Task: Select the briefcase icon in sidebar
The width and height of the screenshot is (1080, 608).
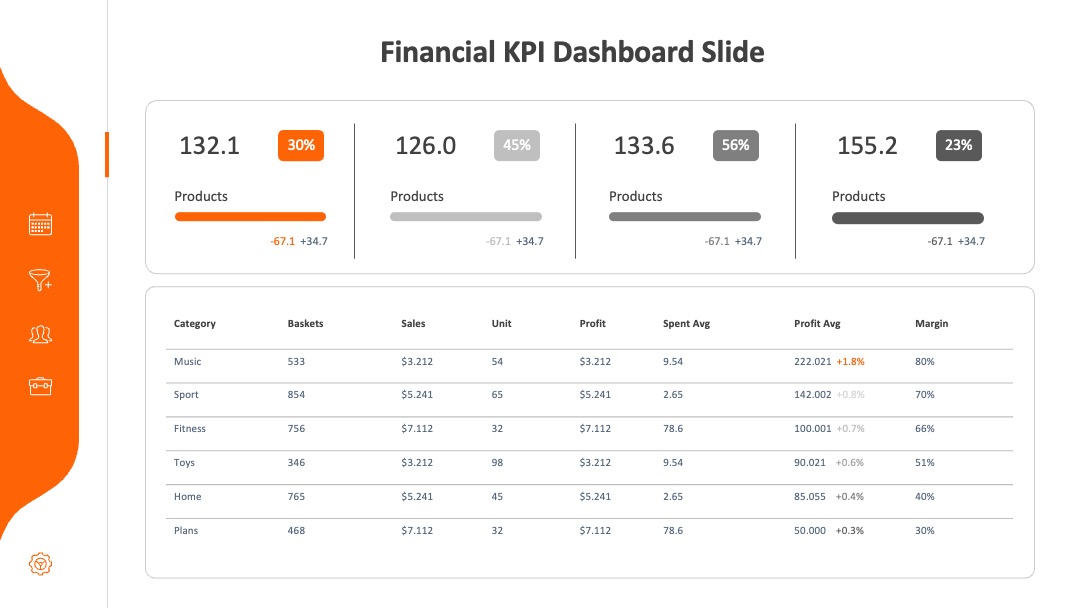Action: click(40, 386)
